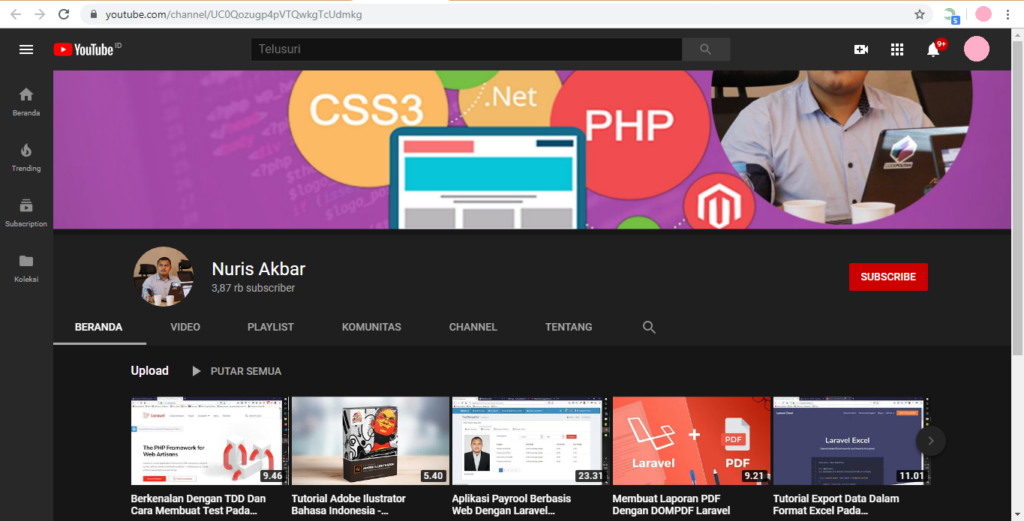This screenshot has width=1024, height=521.
Task: Open the create video camera icon
Action: [861, 50]
